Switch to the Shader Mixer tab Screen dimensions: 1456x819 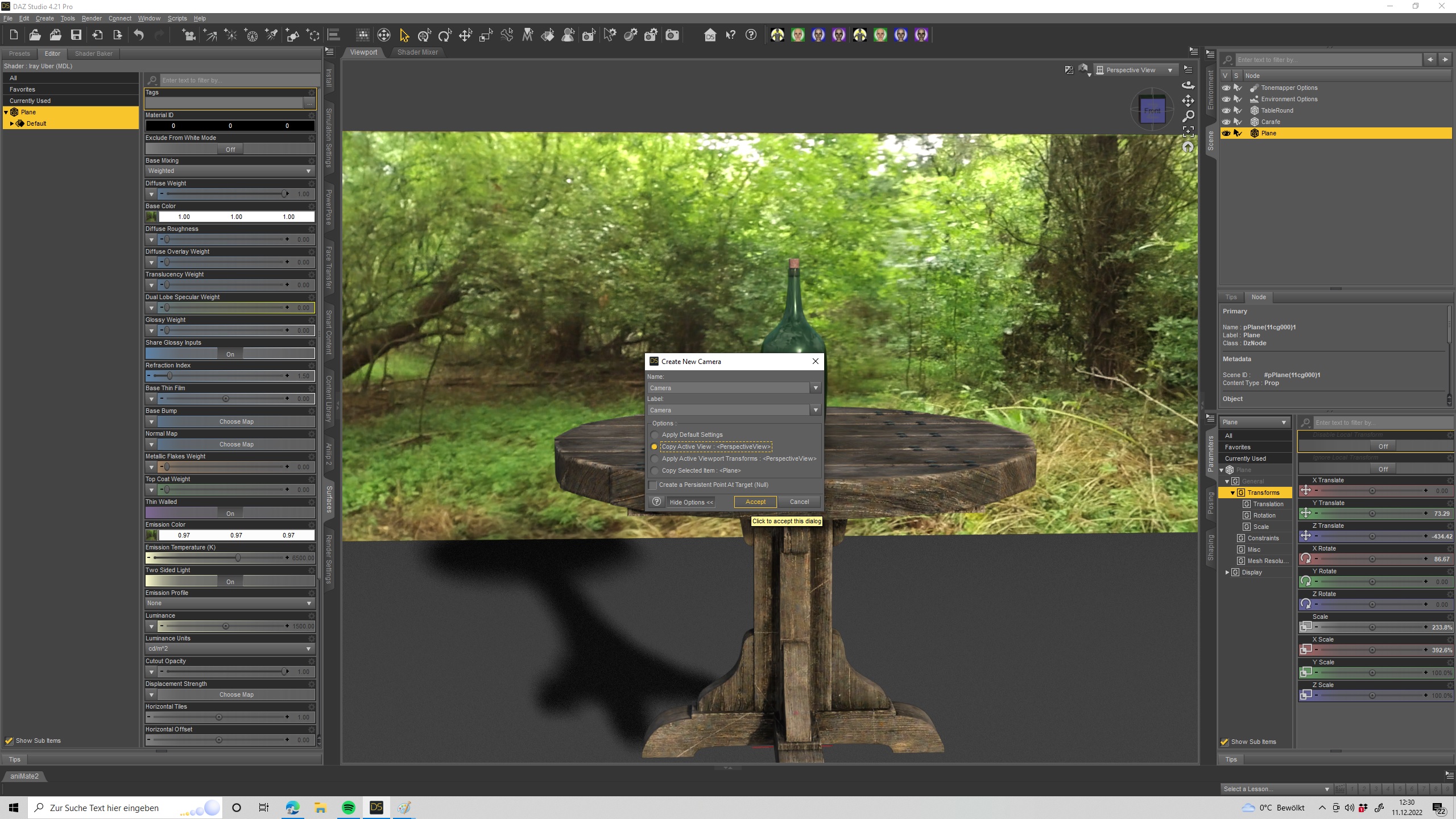[x=417, y=52]
